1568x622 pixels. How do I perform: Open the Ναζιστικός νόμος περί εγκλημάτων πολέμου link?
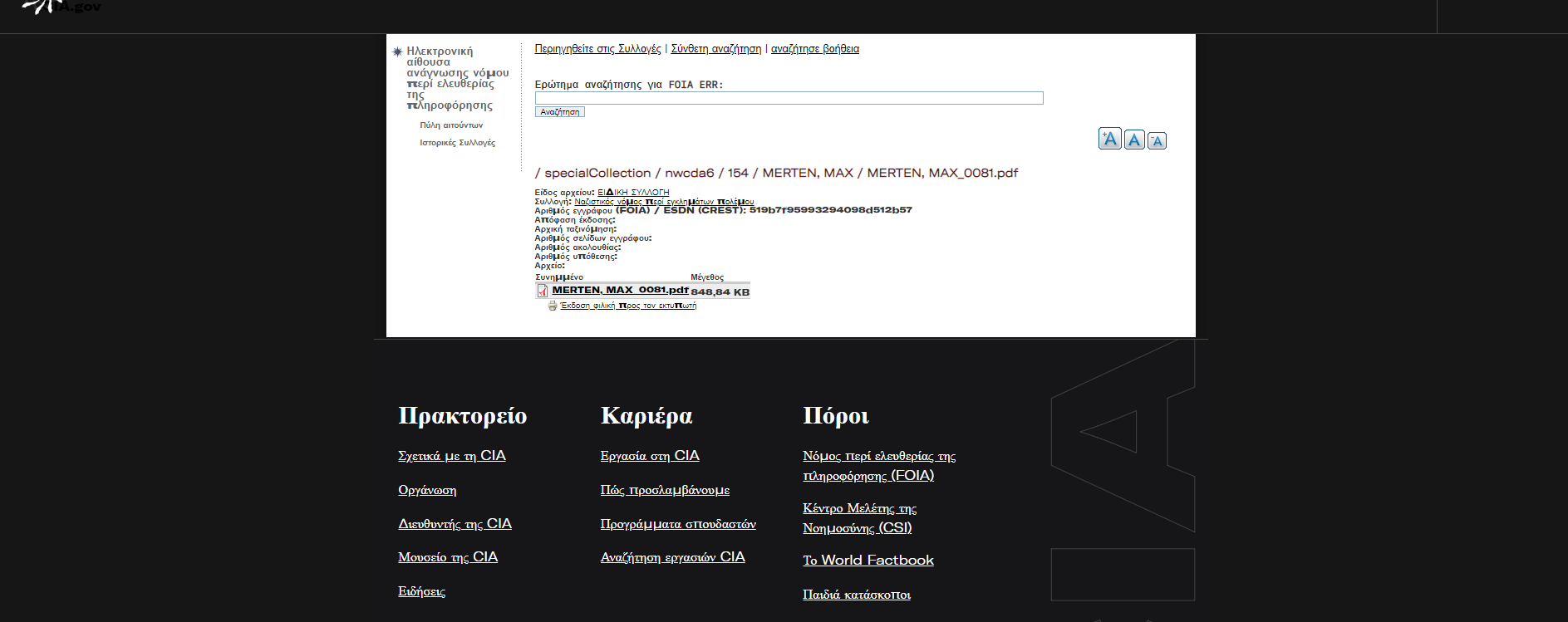point(664,202)
